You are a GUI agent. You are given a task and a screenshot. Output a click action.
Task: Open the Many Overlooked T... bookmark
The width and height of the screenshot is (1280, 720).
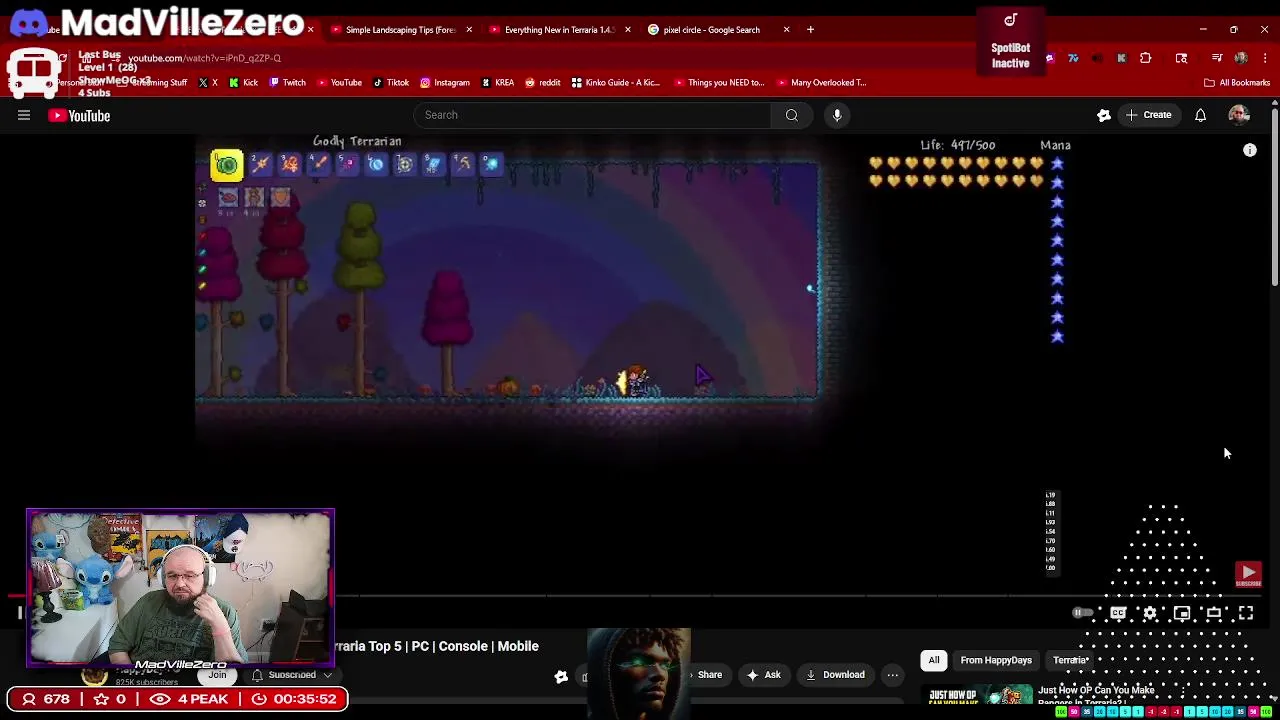[x=821, y=83]
